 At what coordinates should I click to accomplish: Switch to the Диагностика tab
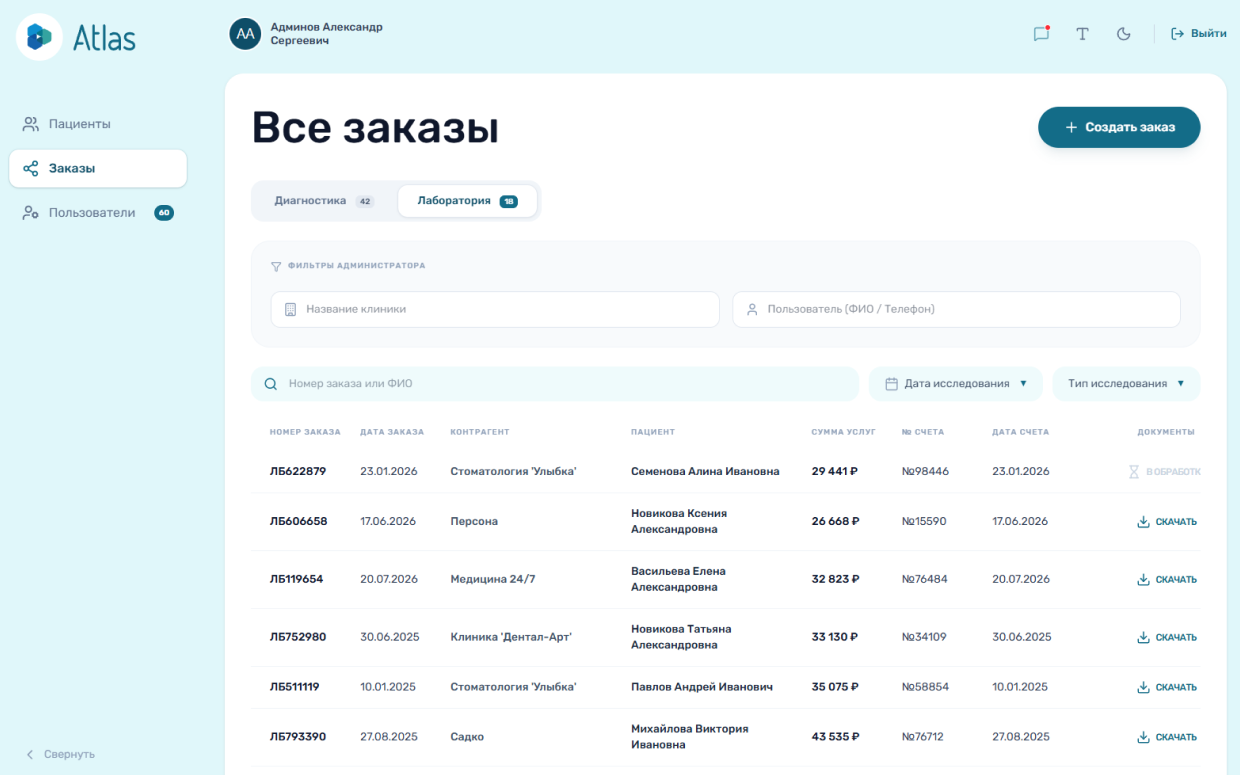323,201
